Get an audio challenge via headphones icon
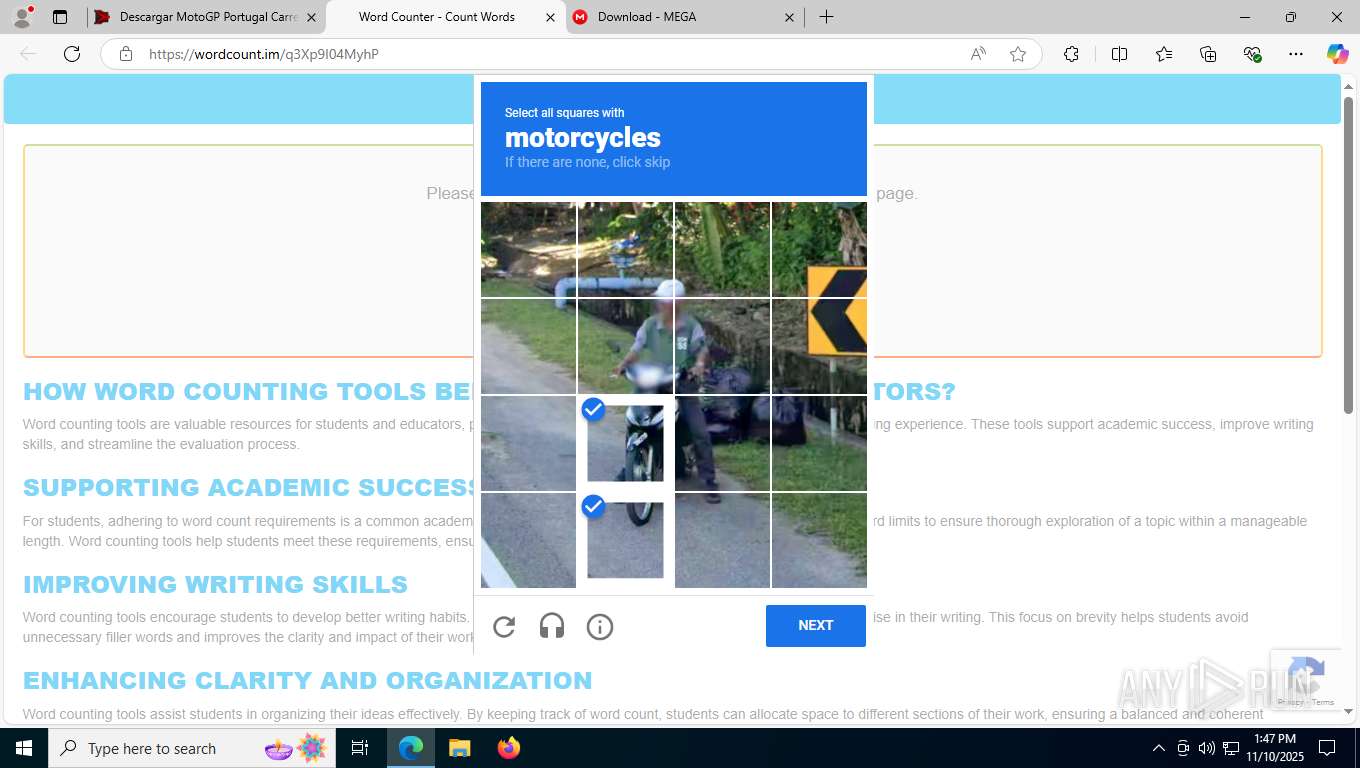 click(x=552, y=627)
